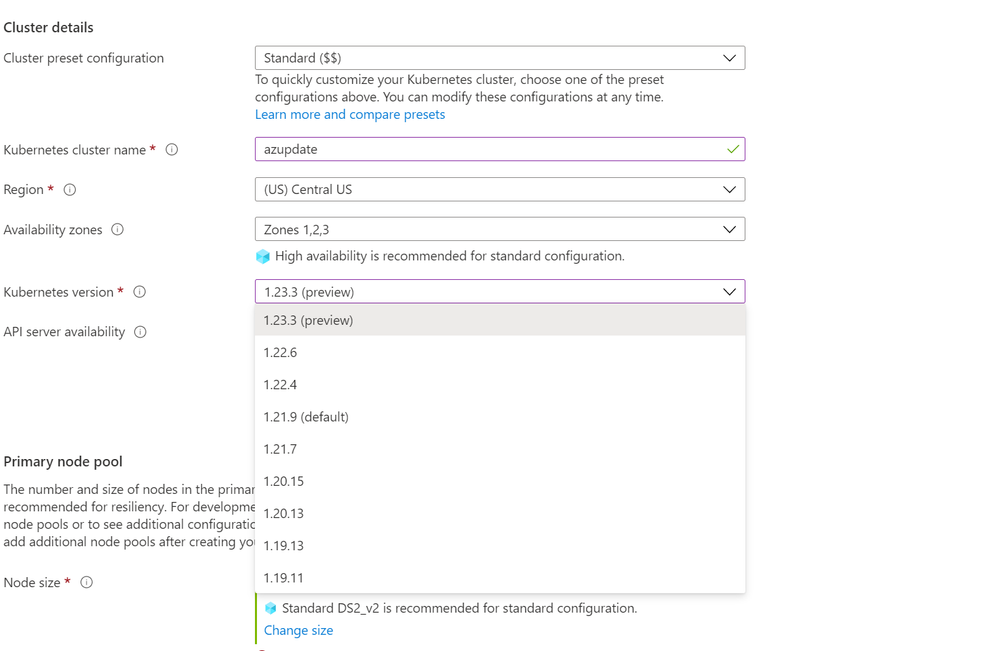Open Learn more and compare presets link
The image size is (999, 651).
(x=350, y=115)
